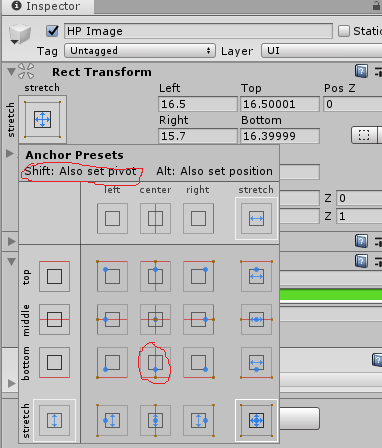Choose stretch column horizontal preset header icon
The width and height of the screenshot is (382, 448).
(x=256, y=219)
